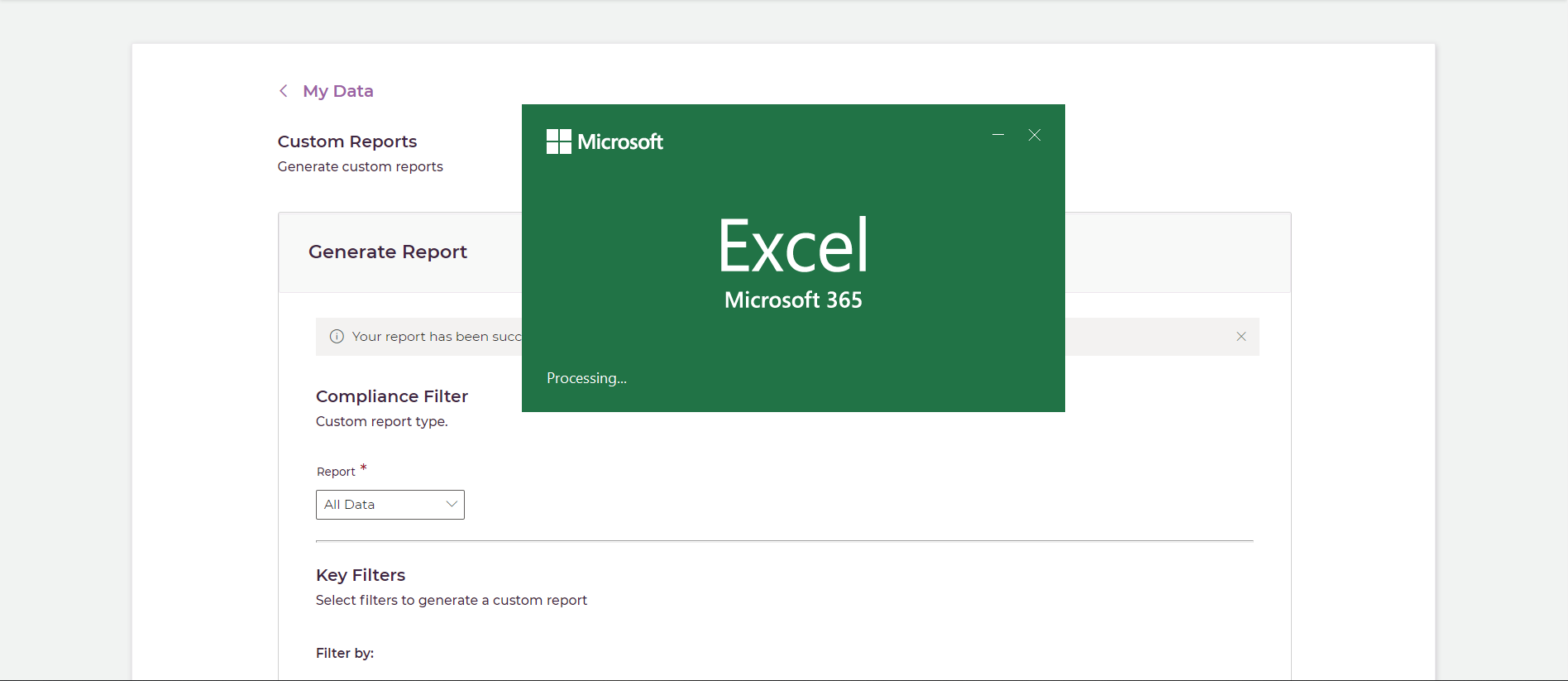This screenshot has width=1568, height=681.
Task: Click the info icon in the notification banner
Action: (337, 337)
